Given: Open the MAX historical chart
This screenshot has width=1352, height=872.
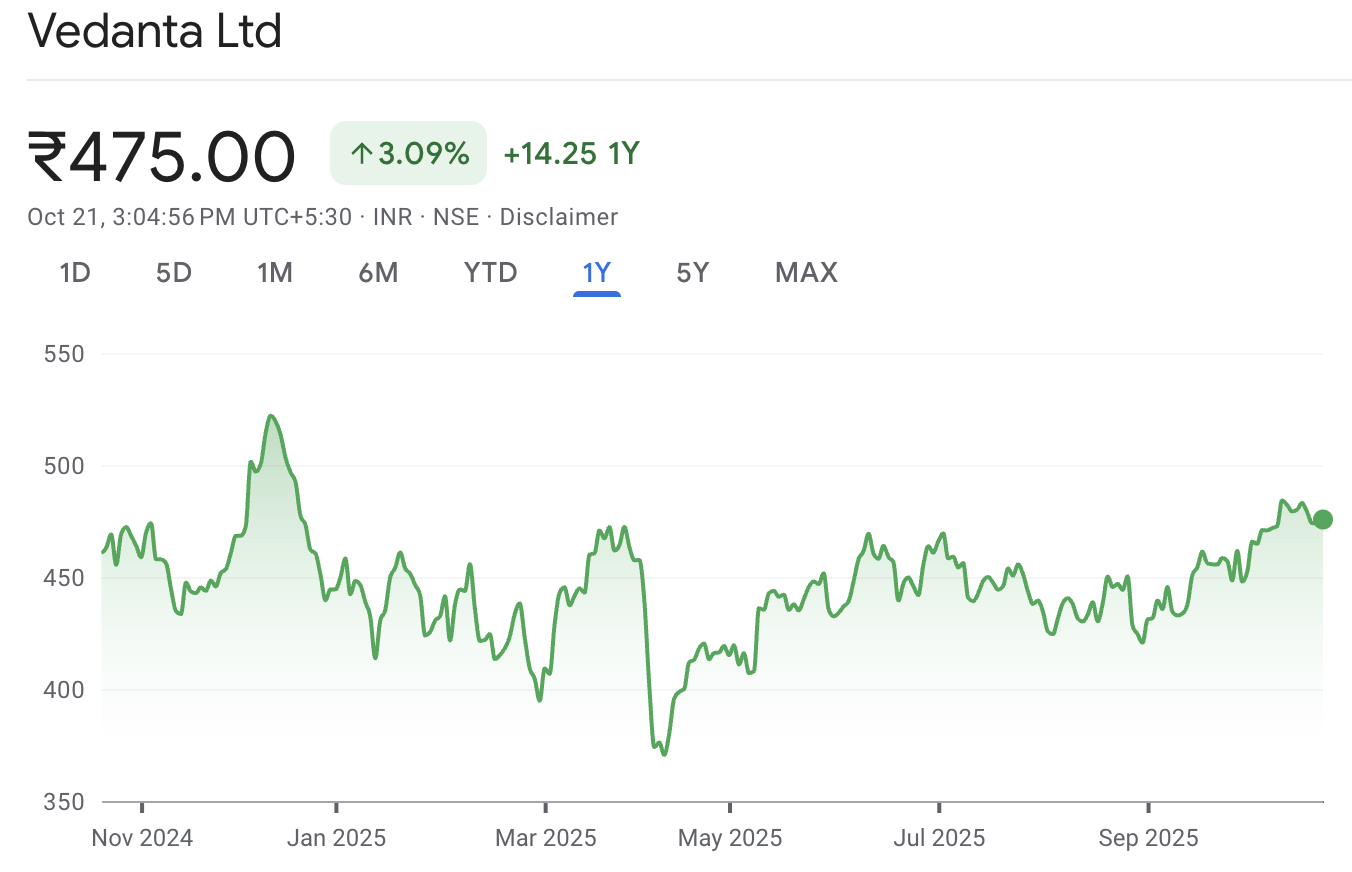Looking at the screenshot, I should 806,272.
